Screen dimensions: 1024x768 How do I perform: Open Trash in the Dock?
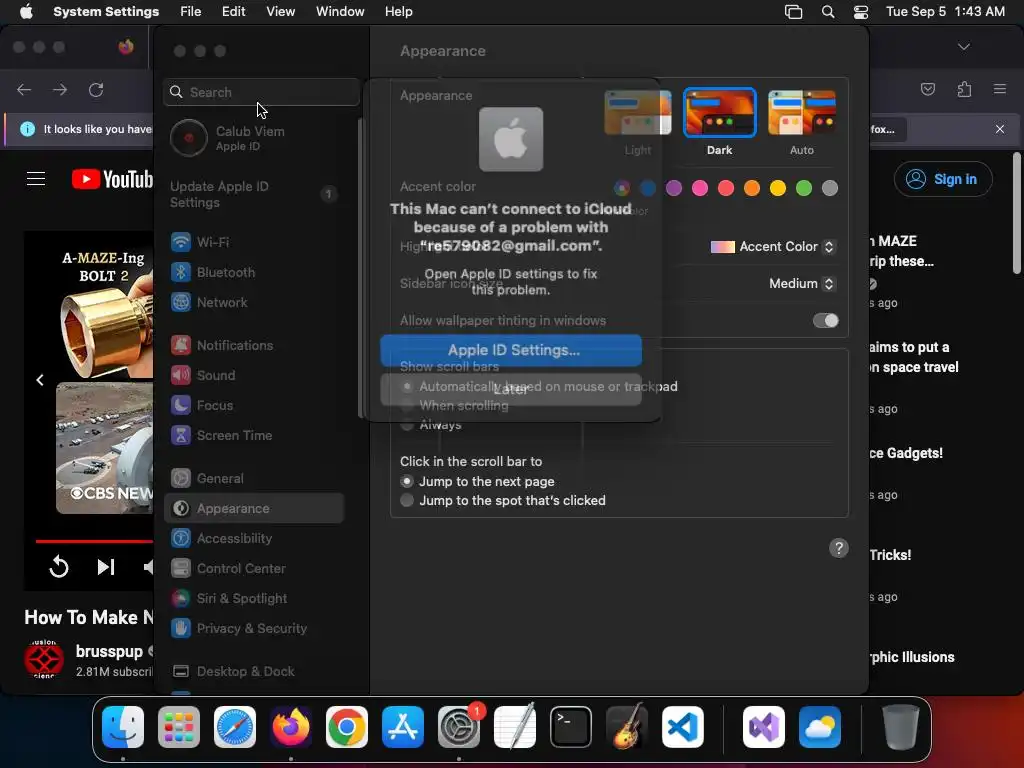coord(901,727)
